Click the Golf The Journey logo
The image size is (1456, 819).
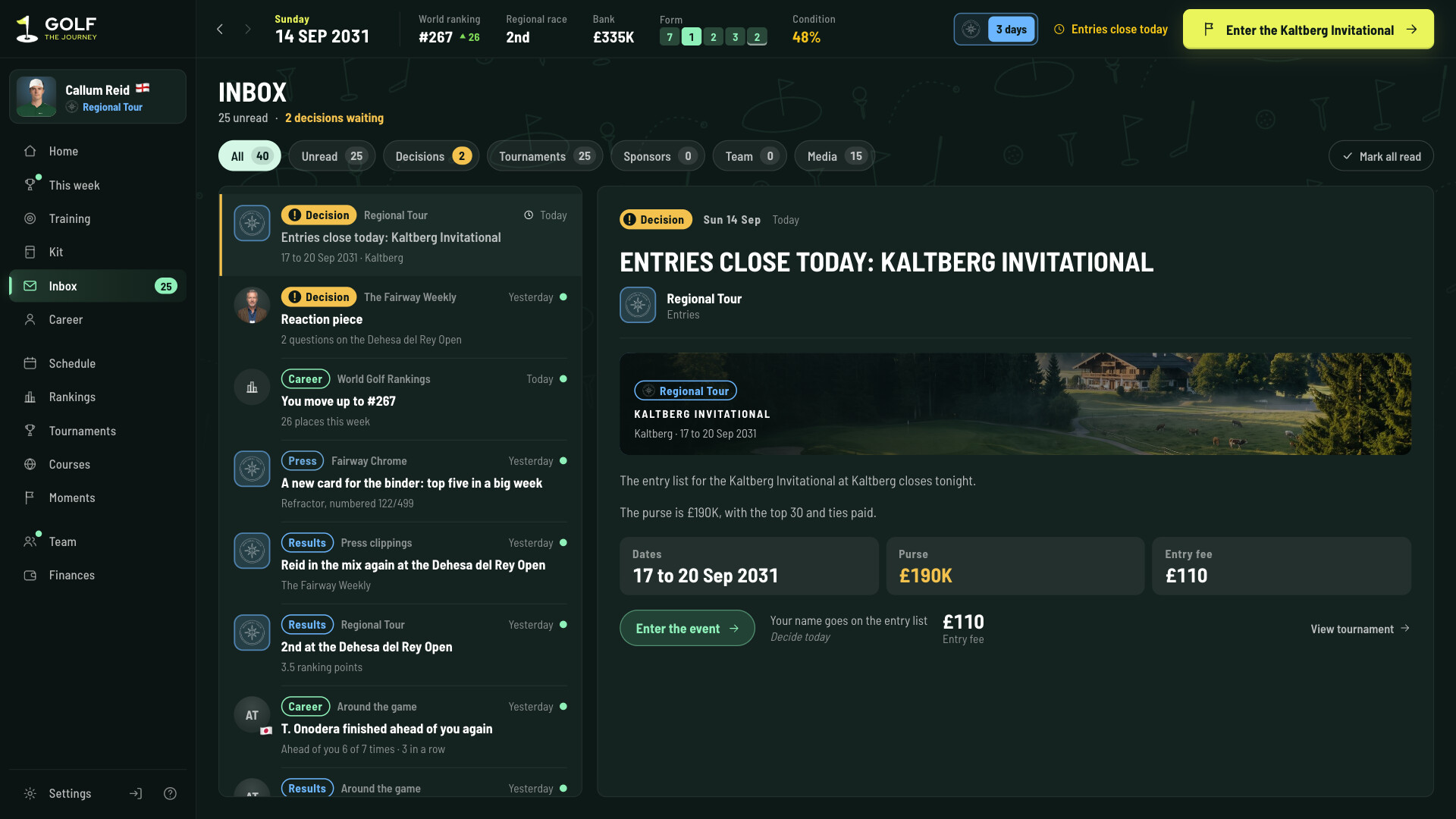pos(57,29)
